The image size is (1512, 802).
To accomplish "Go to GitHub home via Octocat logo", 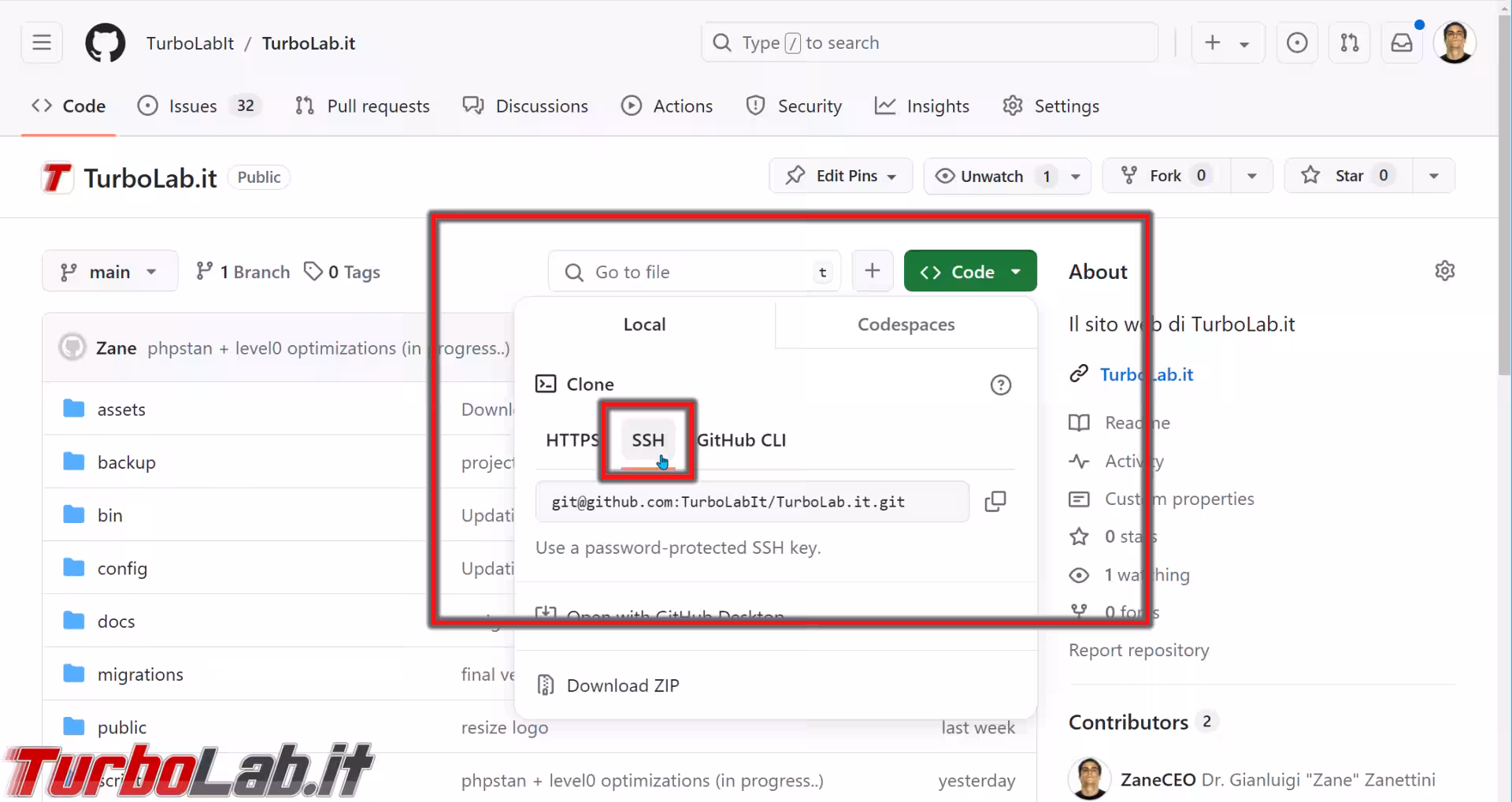I will (105, 43).
